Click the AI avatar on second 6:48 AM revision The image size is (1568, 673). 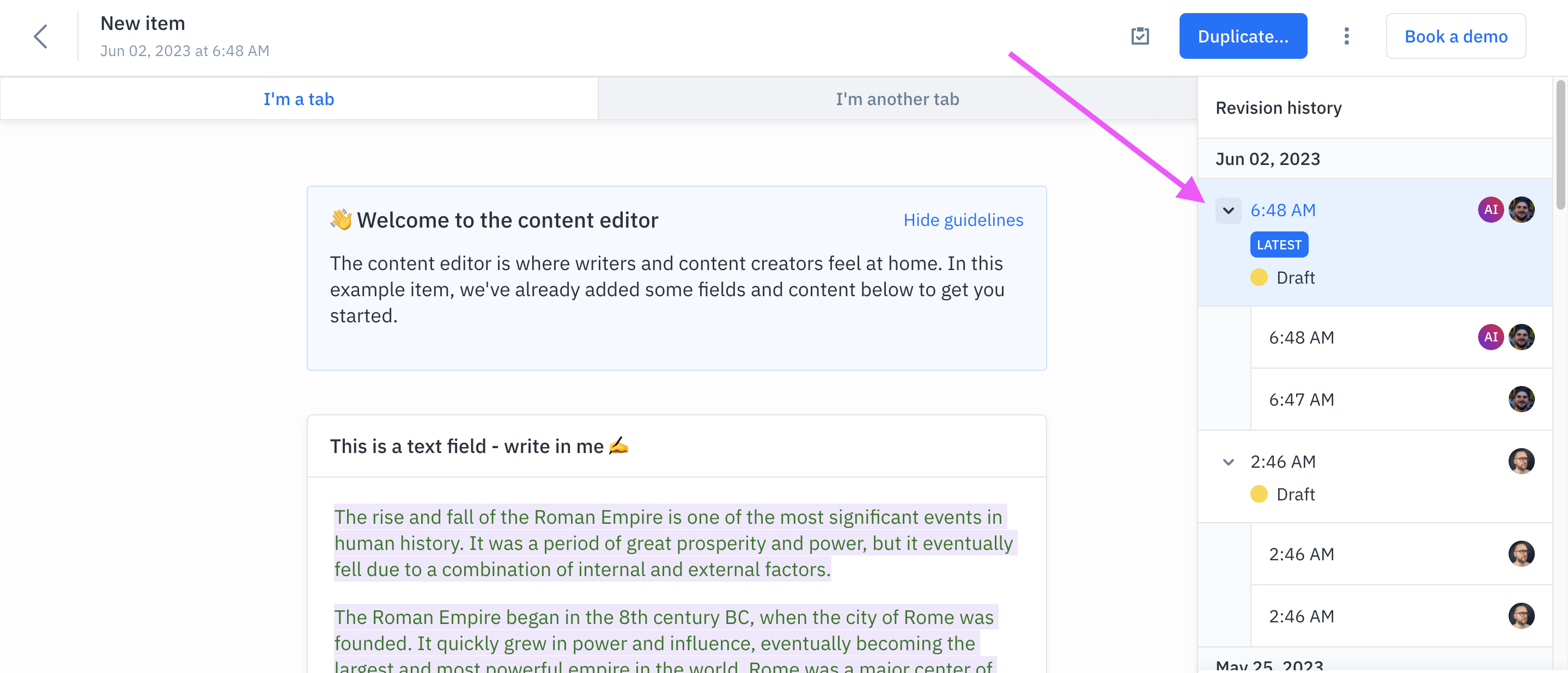point(1490,337)
